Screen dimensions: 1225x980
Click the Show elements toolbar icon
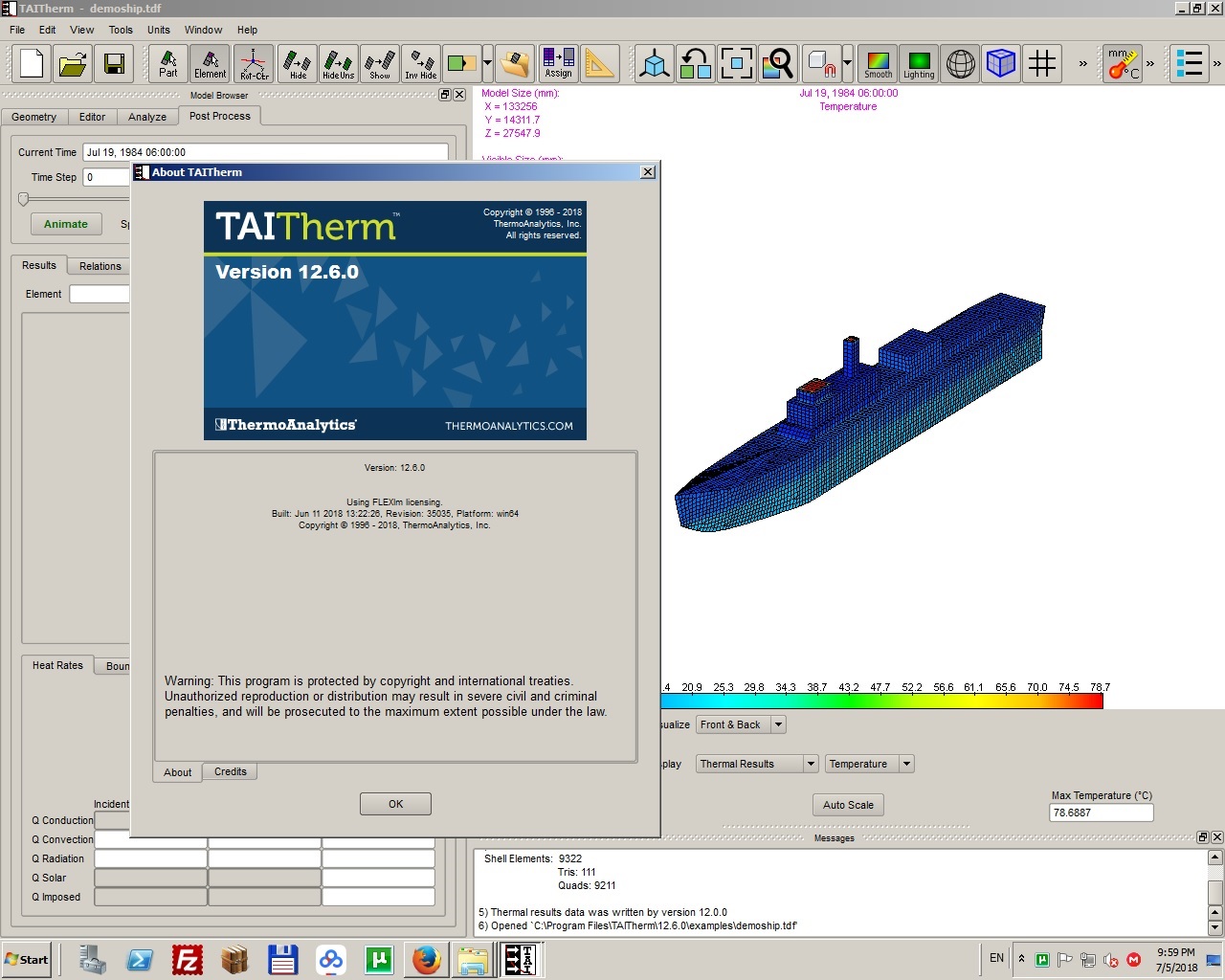[380, 64]
